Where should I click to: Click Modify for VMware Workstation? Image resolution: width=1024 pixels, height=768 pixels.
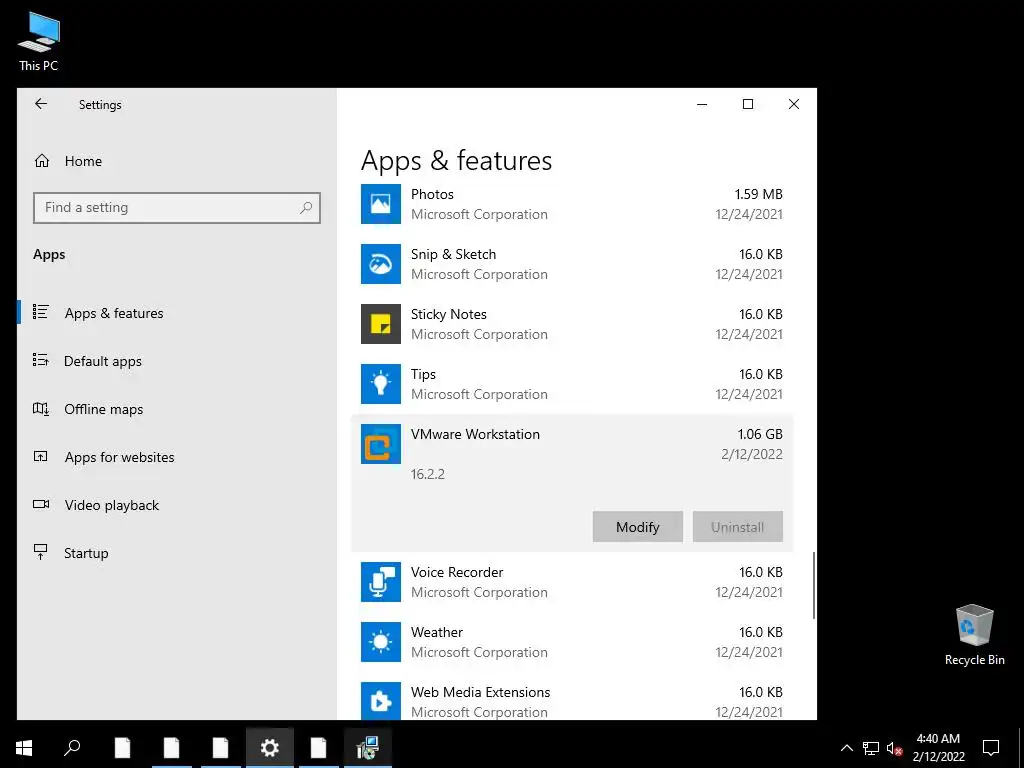tap(637, 526)
